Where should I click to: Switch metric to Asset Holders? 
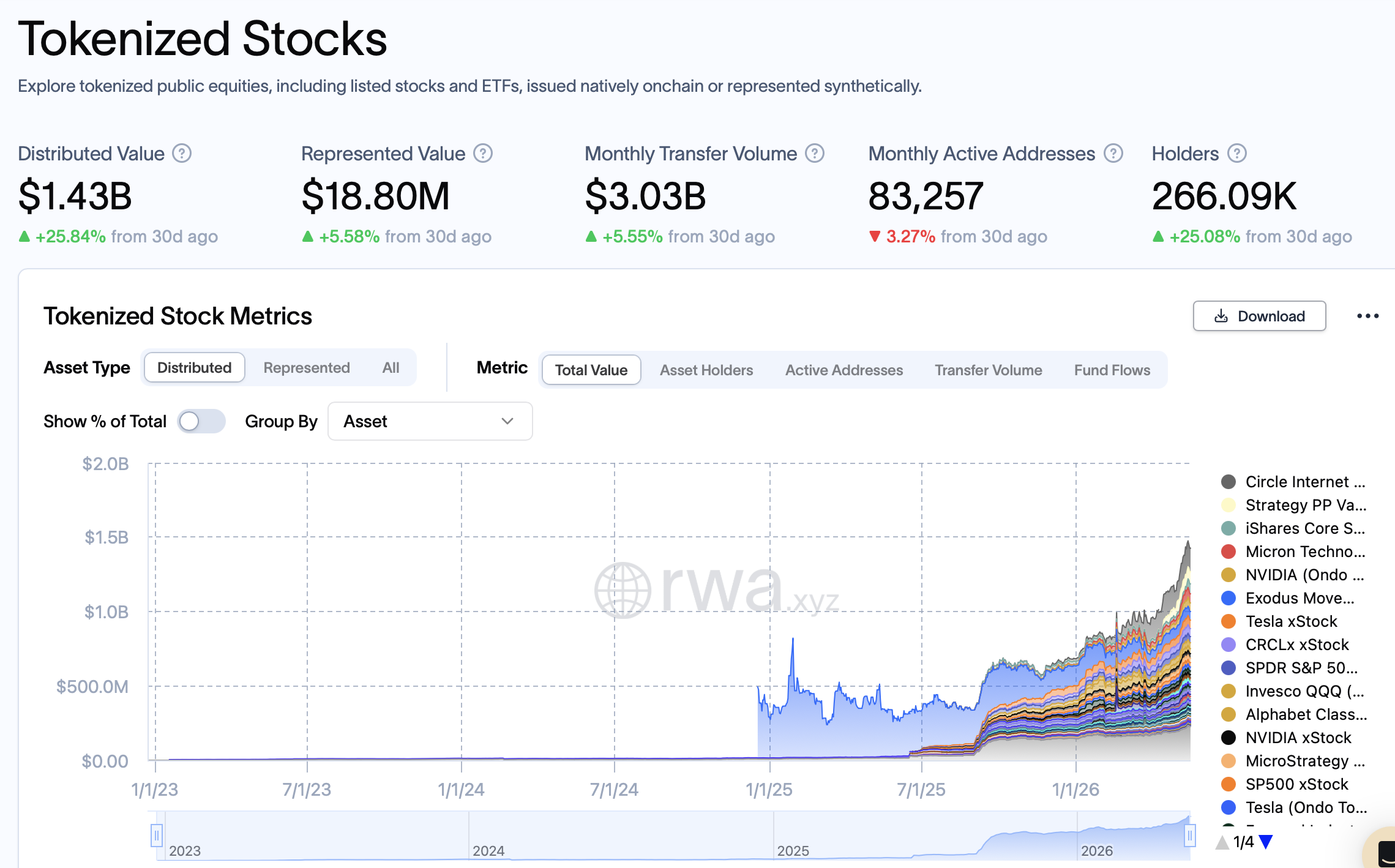[706, 370]
